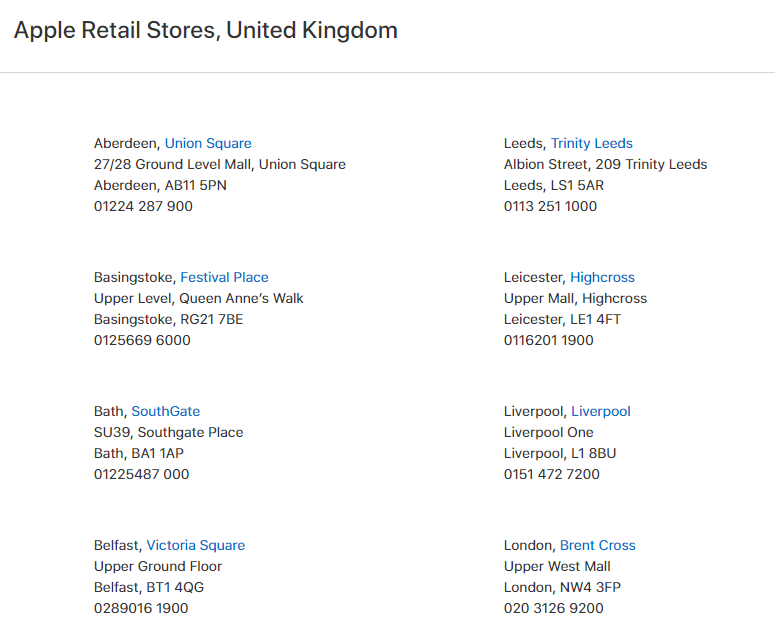Visit the Highcross store page
775x643 pixels.
tap(603, 277)
